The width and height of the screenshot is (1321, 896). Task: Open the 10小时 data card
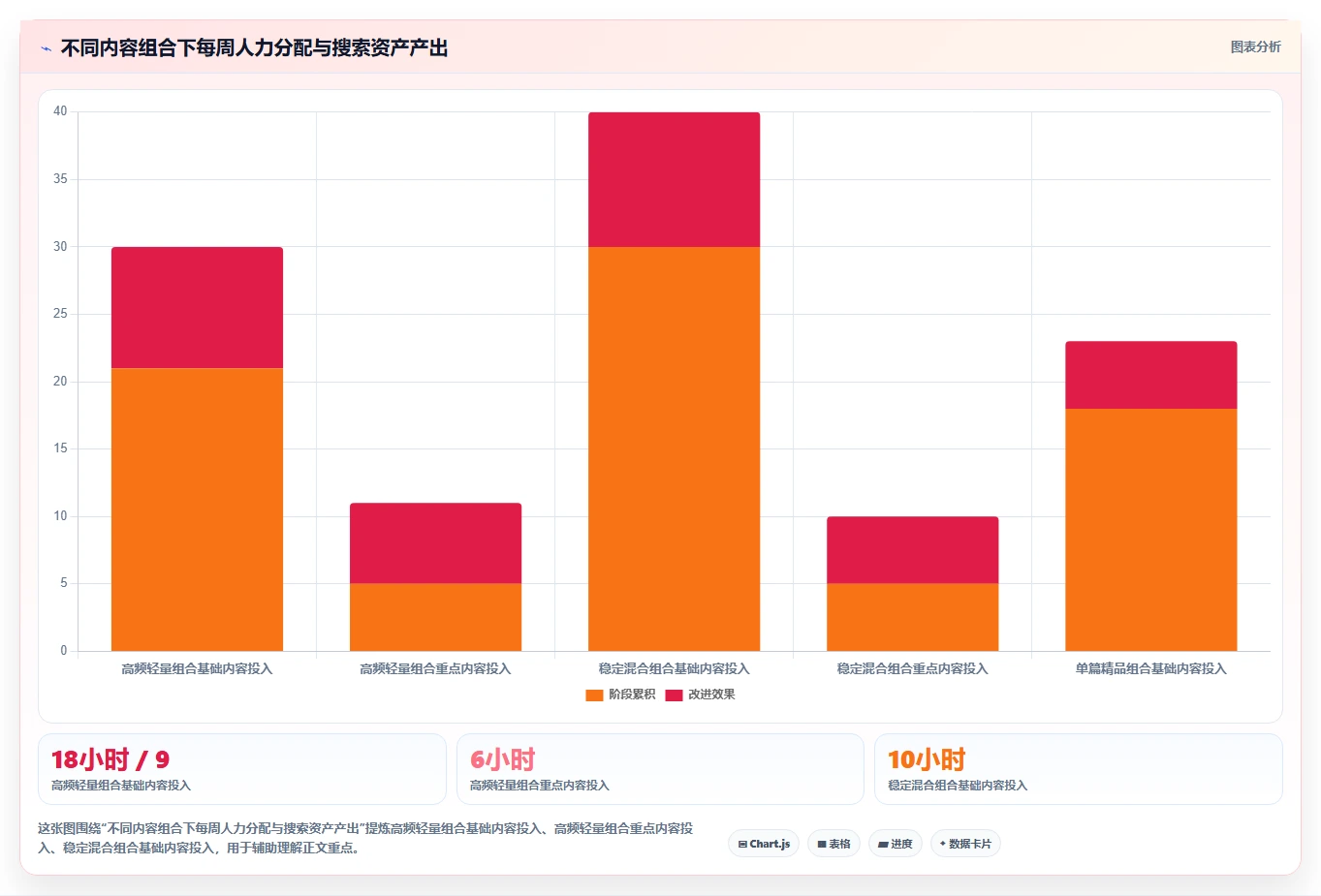point(1078,769)
